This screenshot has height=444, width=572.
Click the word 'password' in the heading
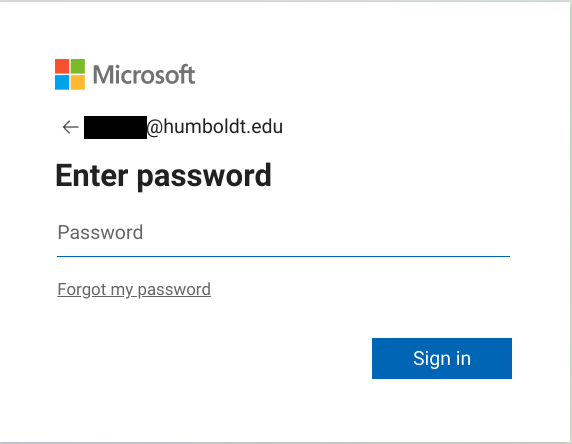click(204, 178)
